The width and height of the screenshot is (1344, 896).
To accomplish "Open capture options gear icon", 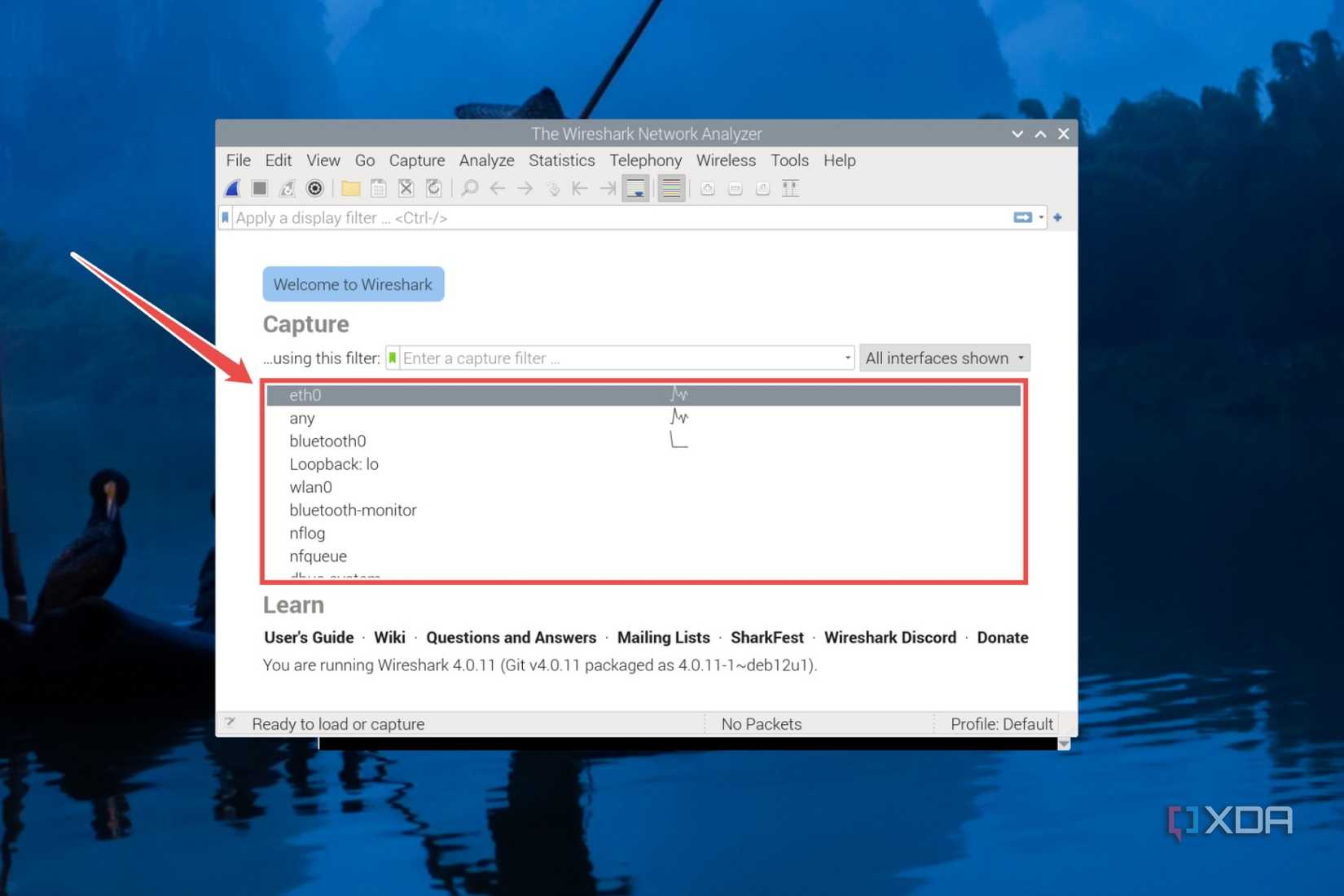I will 314,189.
